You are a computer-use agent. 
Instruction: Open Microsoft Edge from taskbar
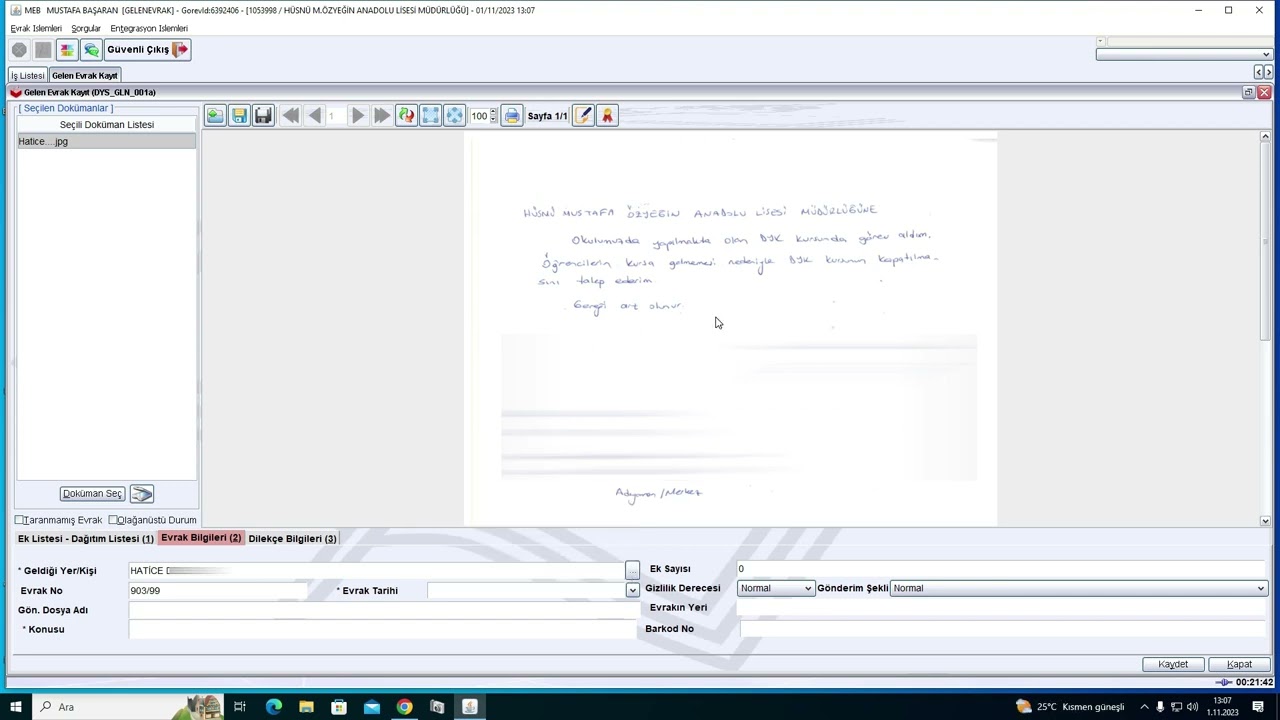273,707
